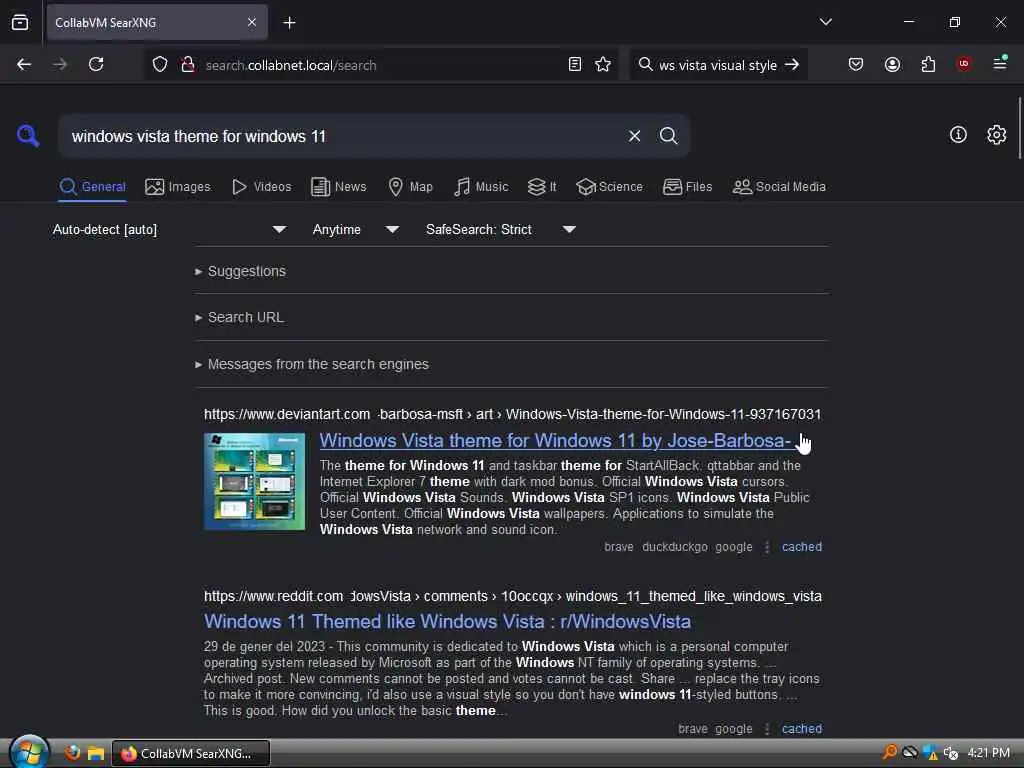Switch to the Map tab
This screenshot has height=768, width=1024.
(410, 187)
